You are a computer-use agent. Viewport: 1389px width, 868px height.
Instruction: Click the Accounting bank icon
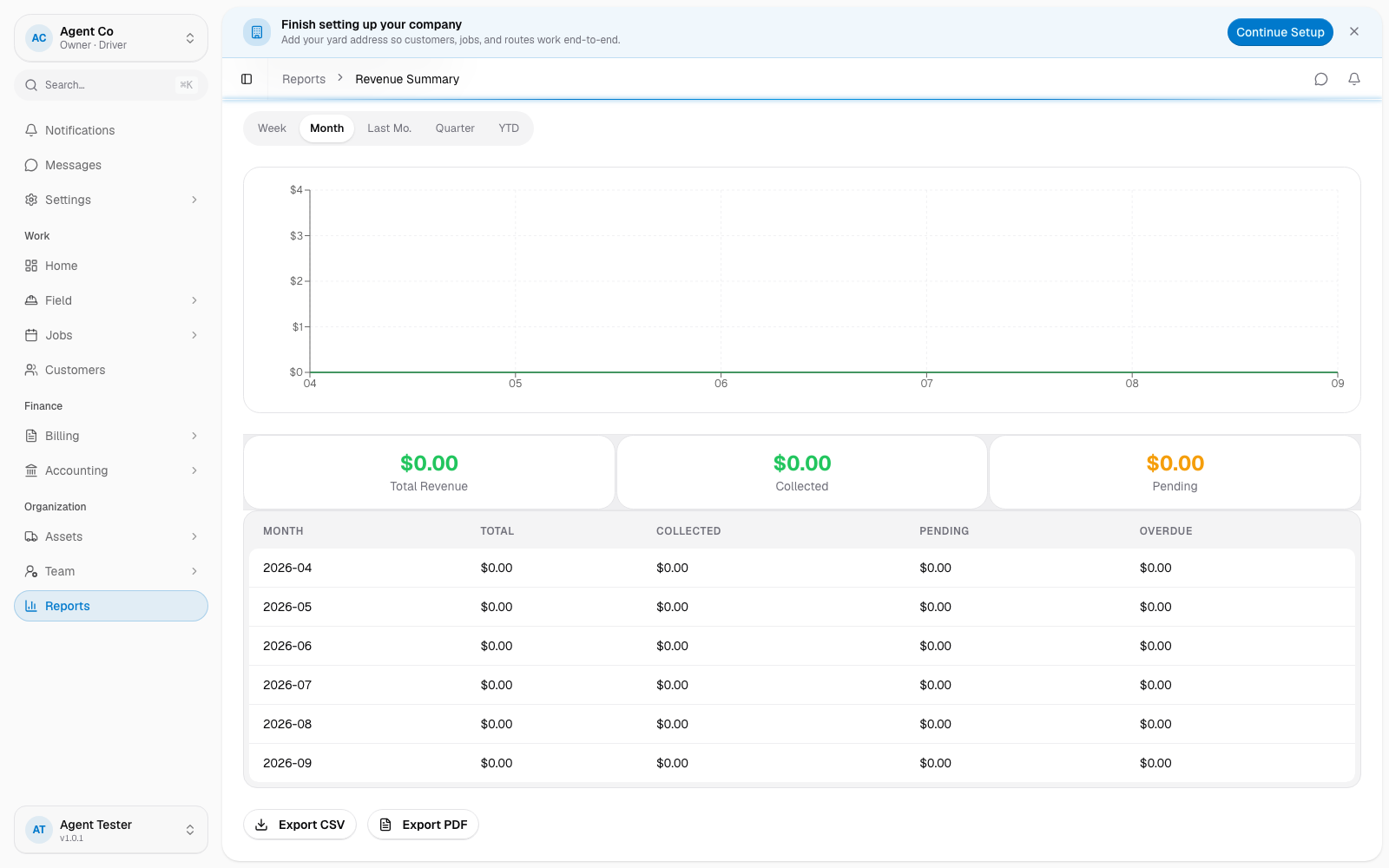(x=31, y=470)
